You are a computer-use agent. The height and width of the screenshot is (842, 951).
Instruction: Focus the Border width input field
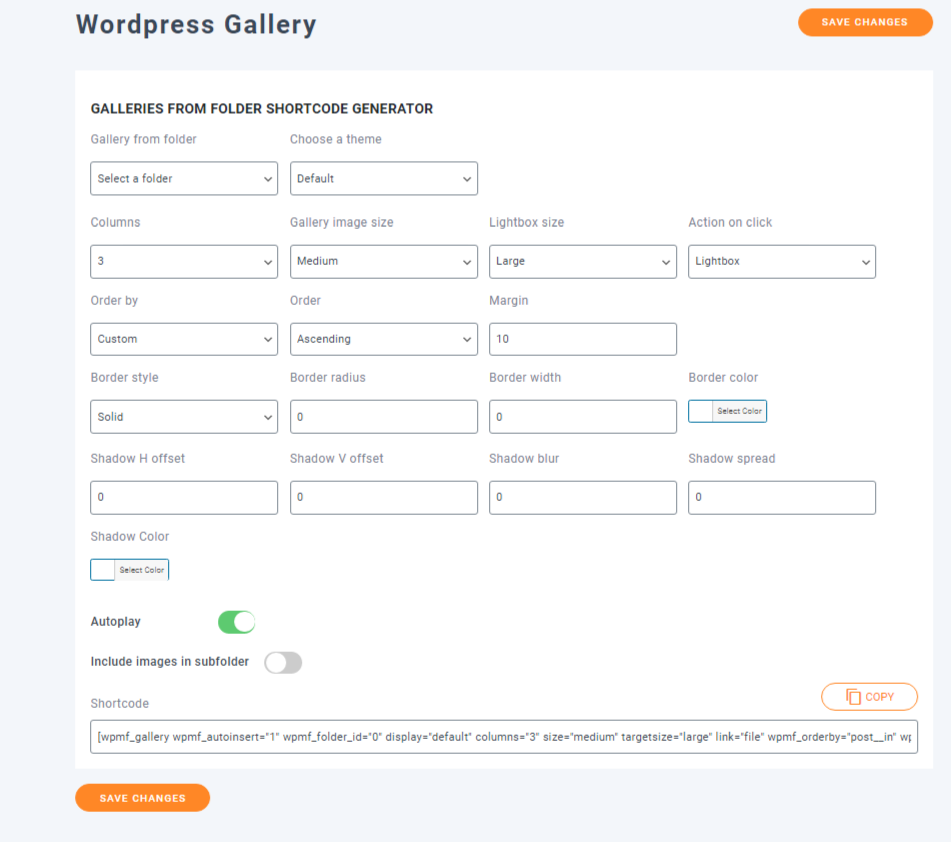583,417
